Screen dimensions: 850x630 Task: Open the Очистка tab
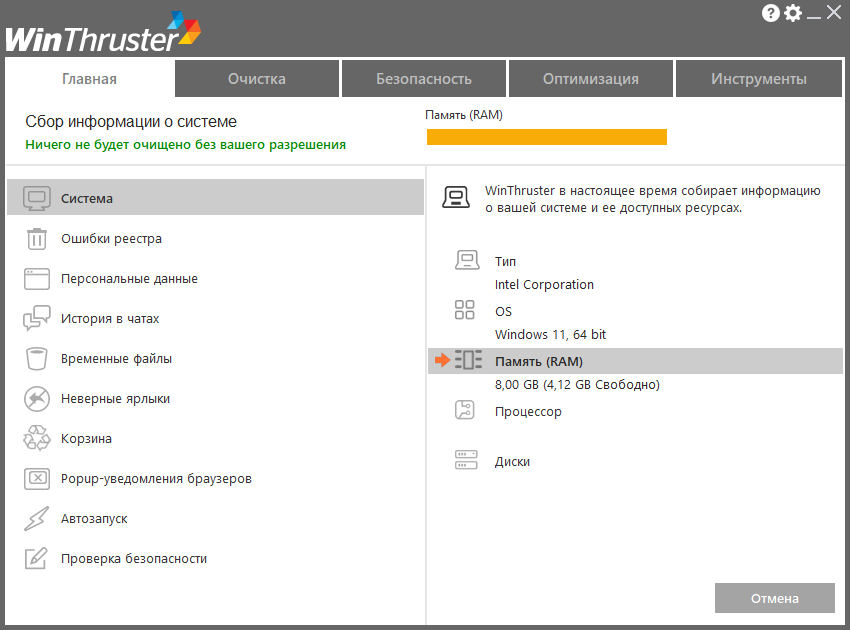click(257, 79)
